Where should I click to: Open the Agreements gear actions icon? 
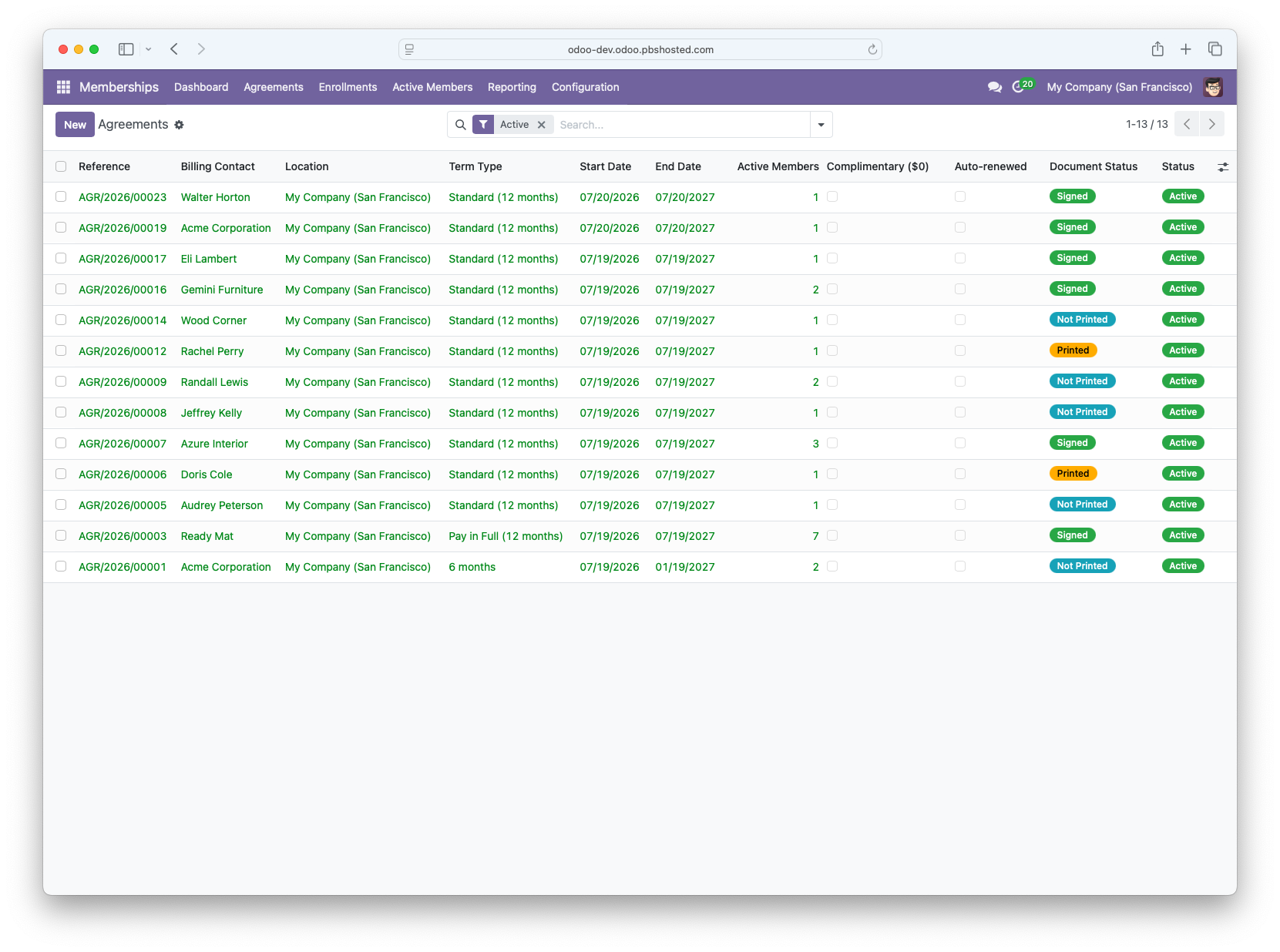[179, 125]
